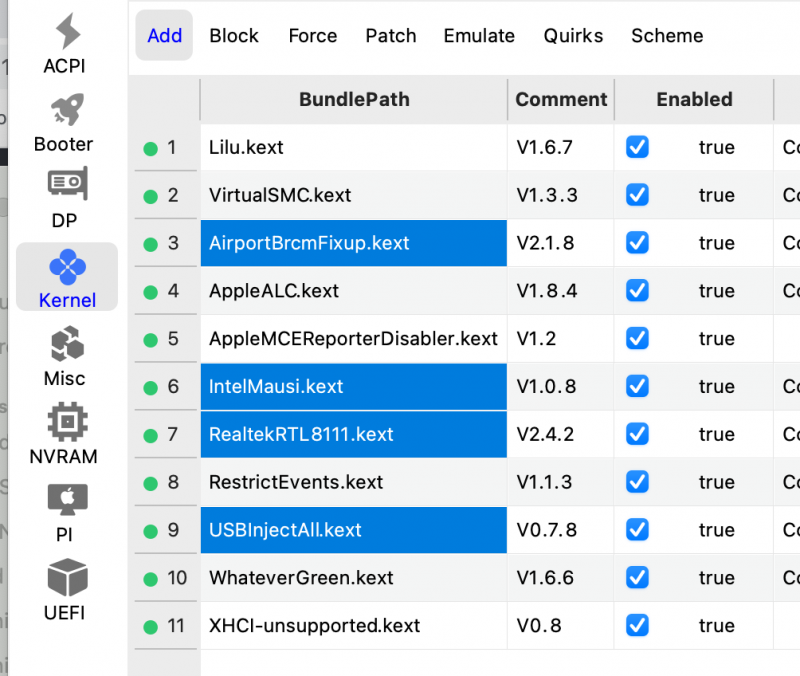Sort by the BundlePath column header
The width and height of the screenshot is (800, 676).
(x=354, y=100)
